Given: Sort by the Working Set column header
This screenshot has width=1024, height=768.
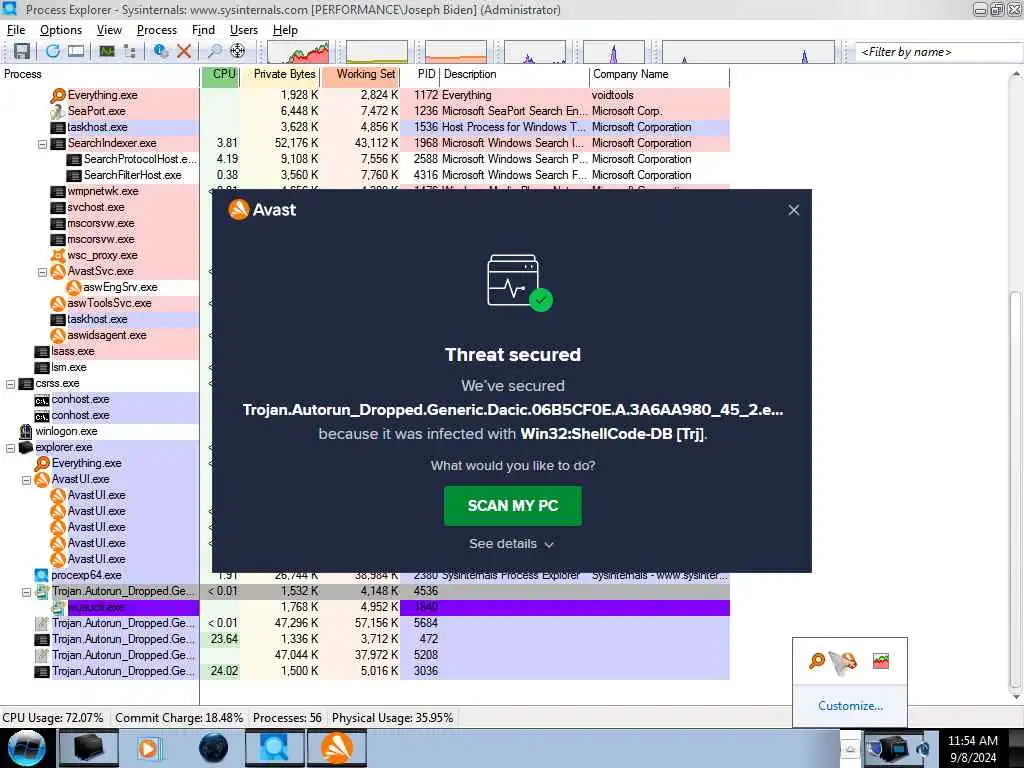Looking at the screenshot, I should tap(360, 74).
